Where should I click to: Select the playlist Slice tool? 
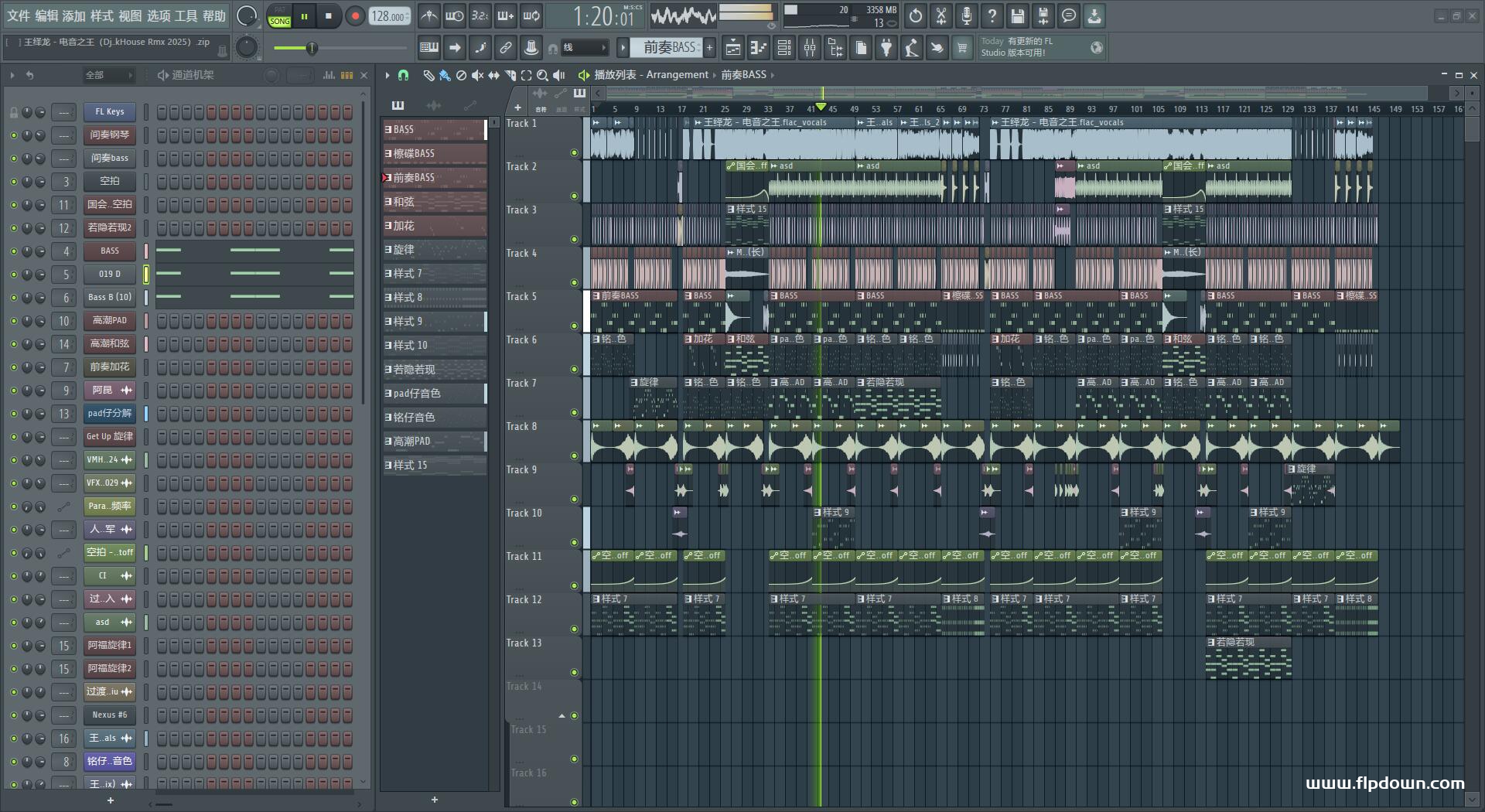[x=510, y=75]
